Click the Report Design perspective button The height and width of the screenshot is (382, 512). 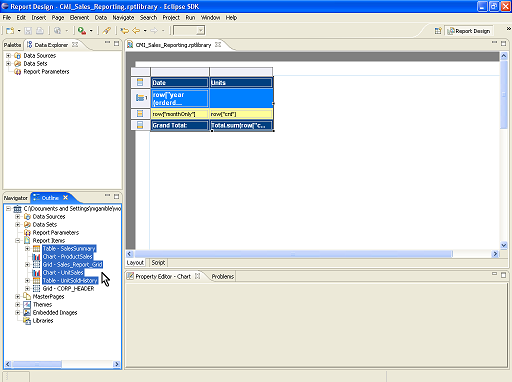coord(469,31)
